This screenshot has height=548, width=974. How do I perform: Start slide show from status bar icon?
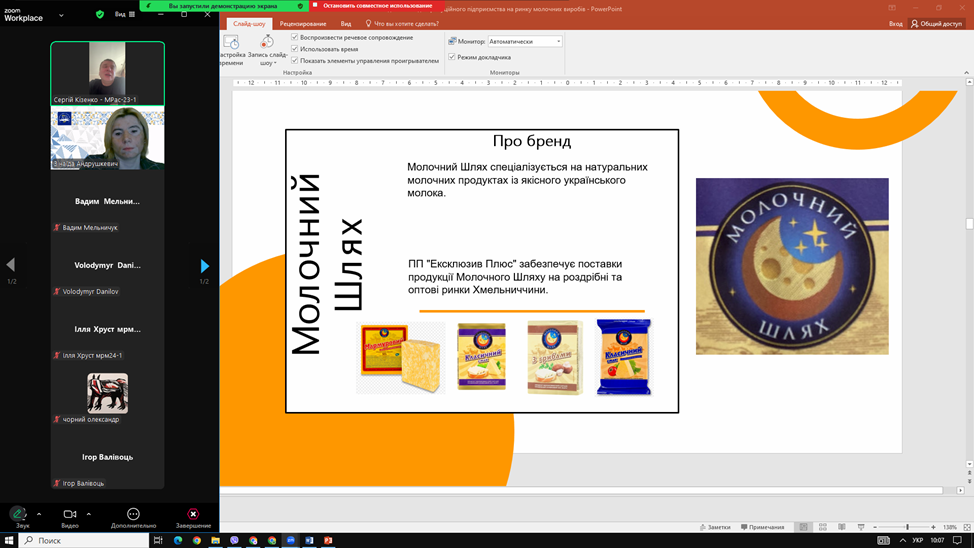[x=861, y=527]
